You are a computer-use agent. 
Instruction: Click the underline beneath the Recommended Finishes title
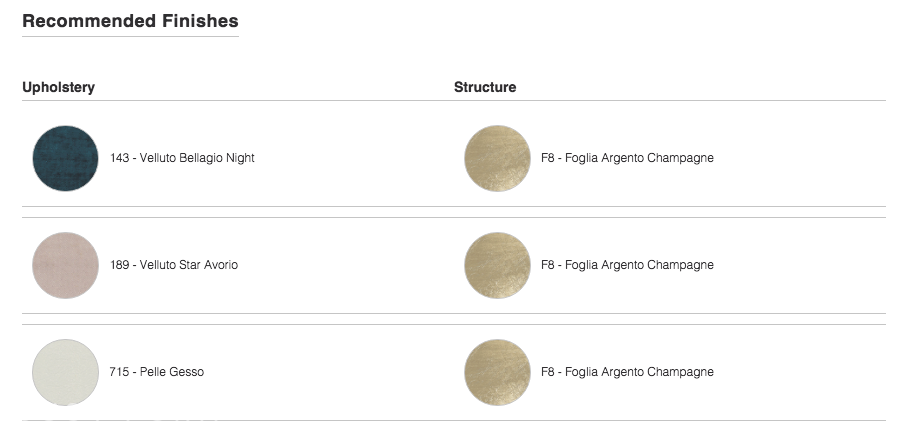pos(131,37)
